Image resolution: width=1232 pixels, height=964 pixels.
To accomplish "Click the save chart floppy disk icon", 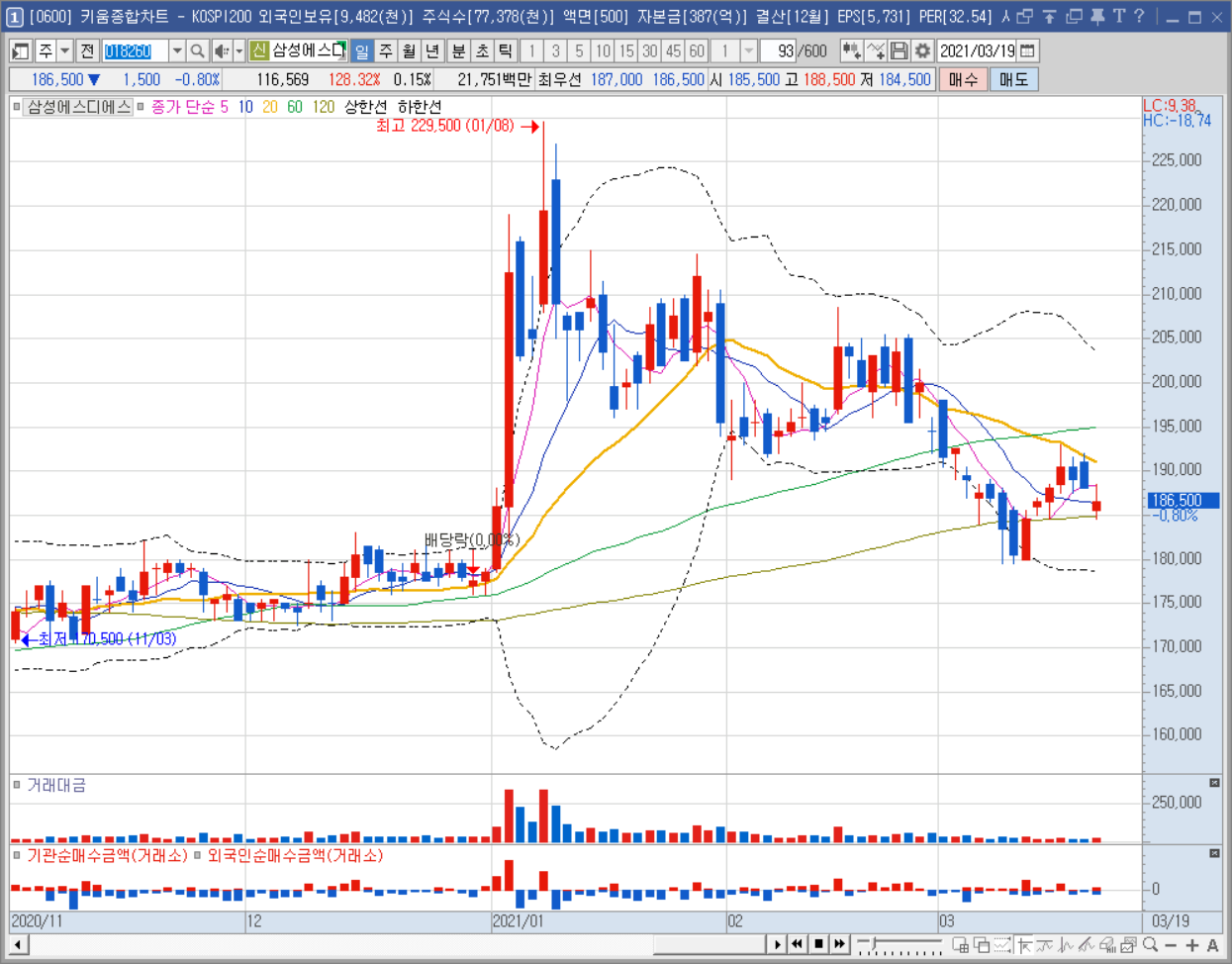I will (x=899, y=50).
